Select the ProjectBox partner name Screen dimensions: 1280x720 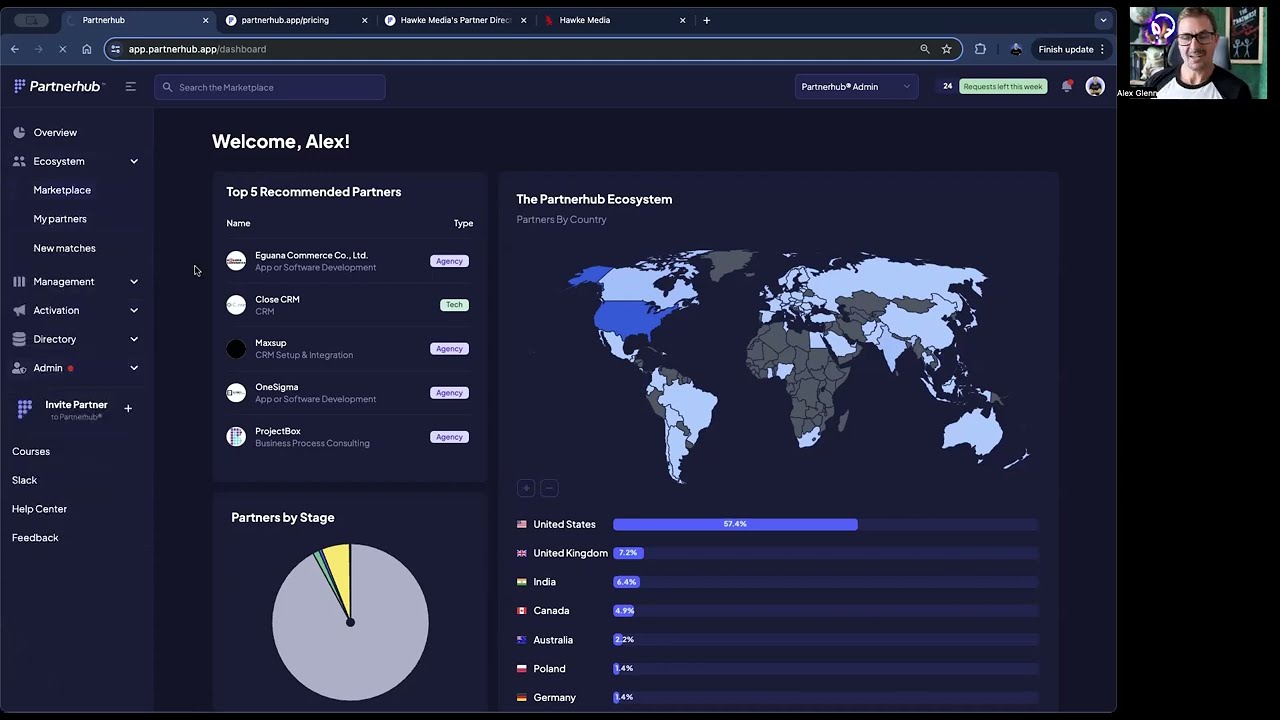coord(277,431)
